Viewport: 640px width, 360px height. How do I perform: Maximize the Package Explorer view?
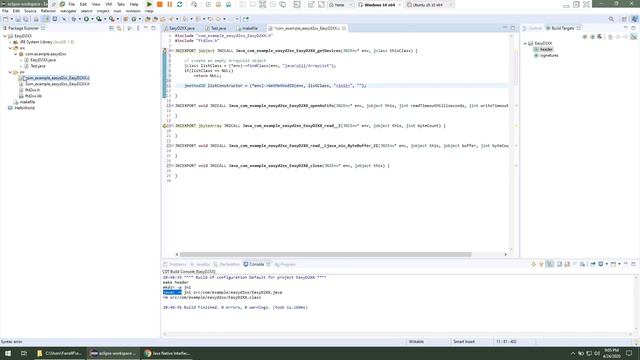pyautogui.click(x=153, y=28)
